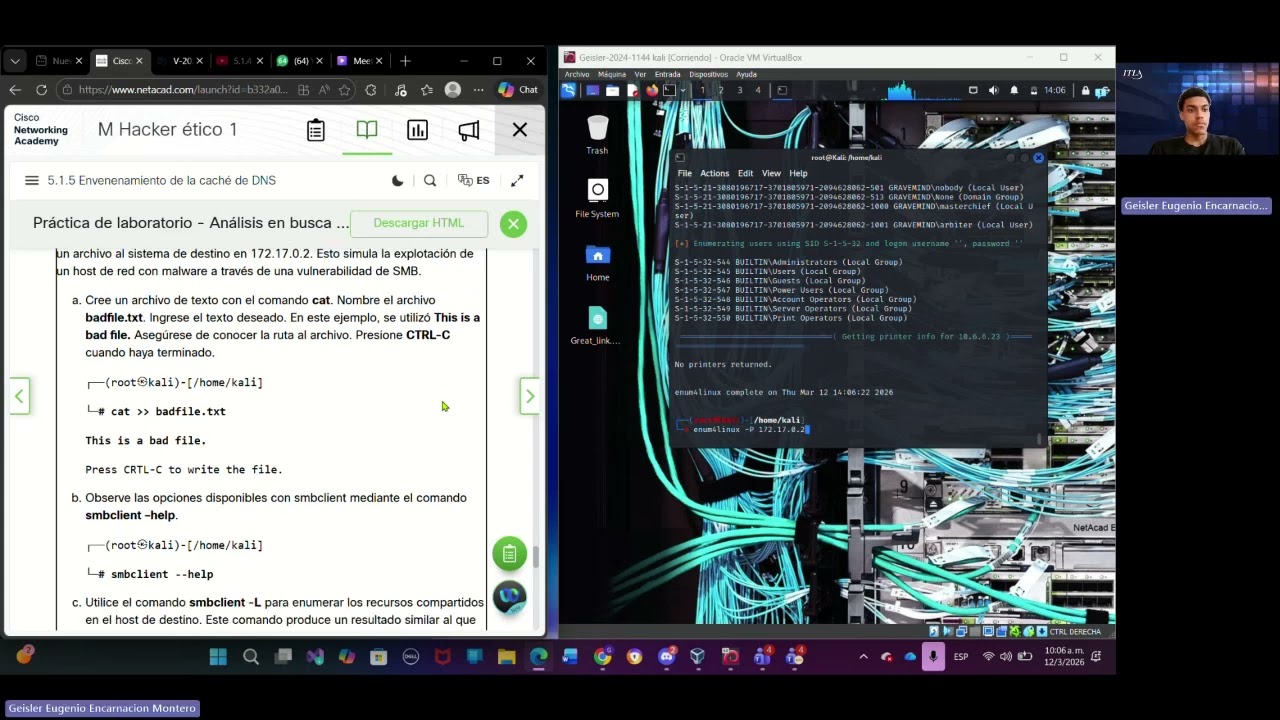Screen dimensions: 1280x720
Task: Open Kali notifications bell icon
Action: [x=1014, y=90]
